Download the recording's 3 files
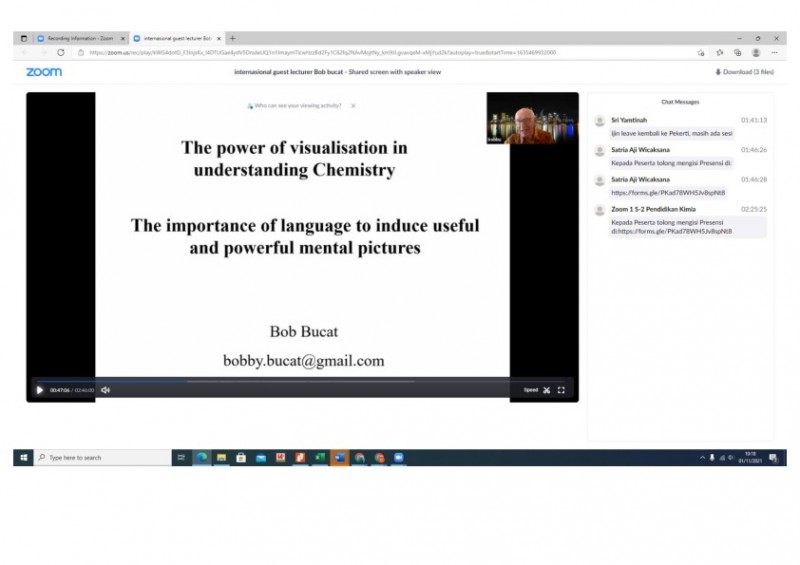The height and width of the screenshot is (565, 800). (745, 72)
